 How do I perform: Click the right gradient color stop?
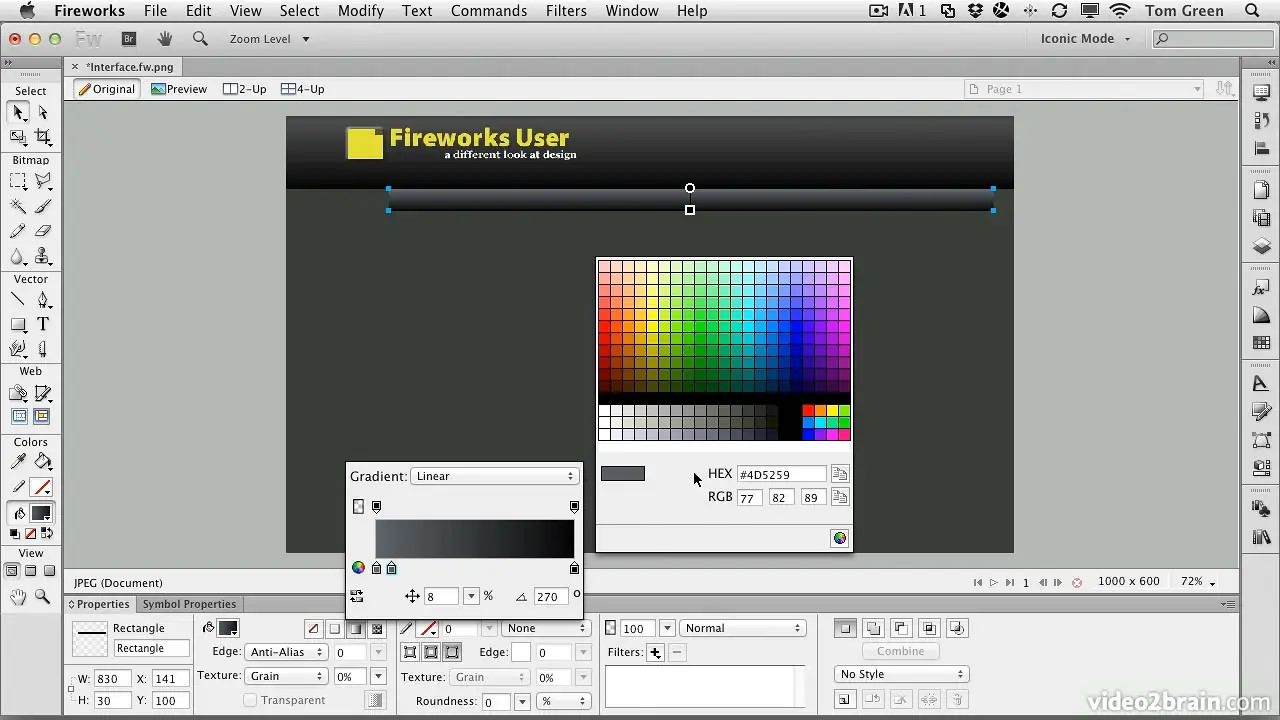pyautogui.click(x=574, y=568)
